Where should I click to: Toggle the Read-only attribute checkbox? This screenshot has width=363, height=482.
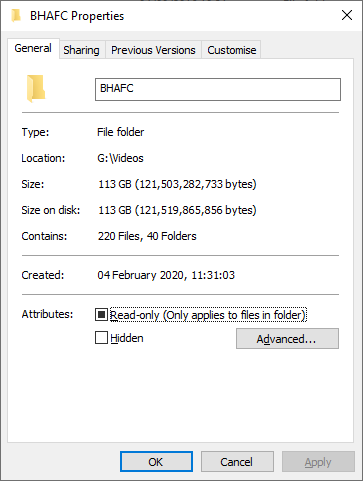(101, 314)
